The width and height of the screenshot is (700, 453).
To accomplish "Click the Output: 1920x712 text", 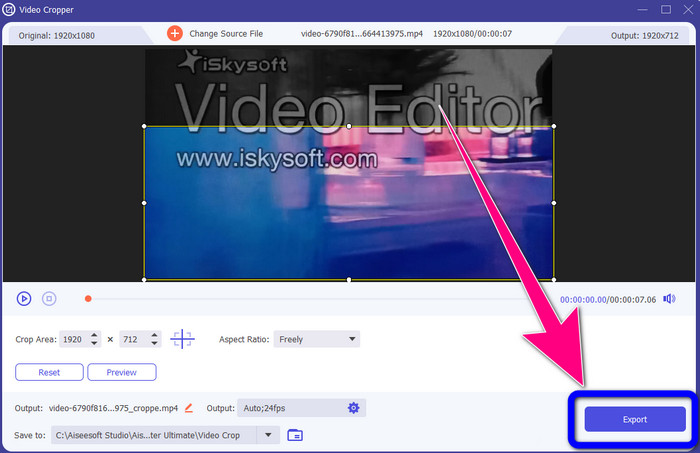I will (645, 36).
